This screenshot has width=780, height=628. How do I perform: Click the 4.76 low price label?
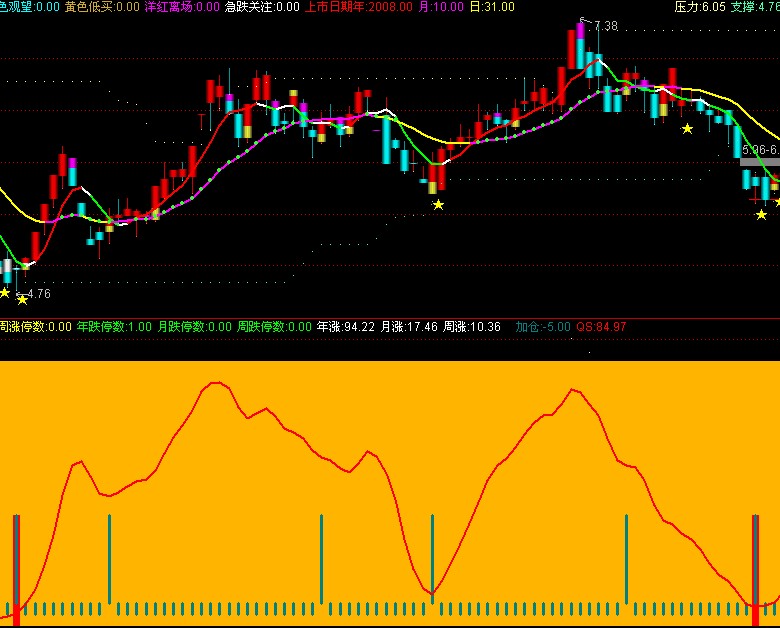click(x=39, y=294)
